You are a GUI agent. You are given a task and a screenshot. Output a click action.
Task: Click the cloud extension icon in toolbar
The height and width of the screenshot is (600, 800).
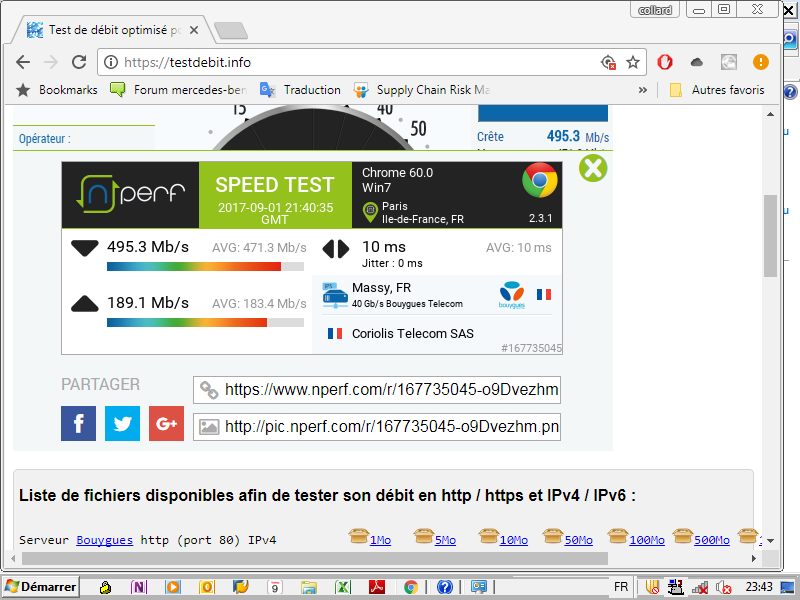tap(697, 62)
